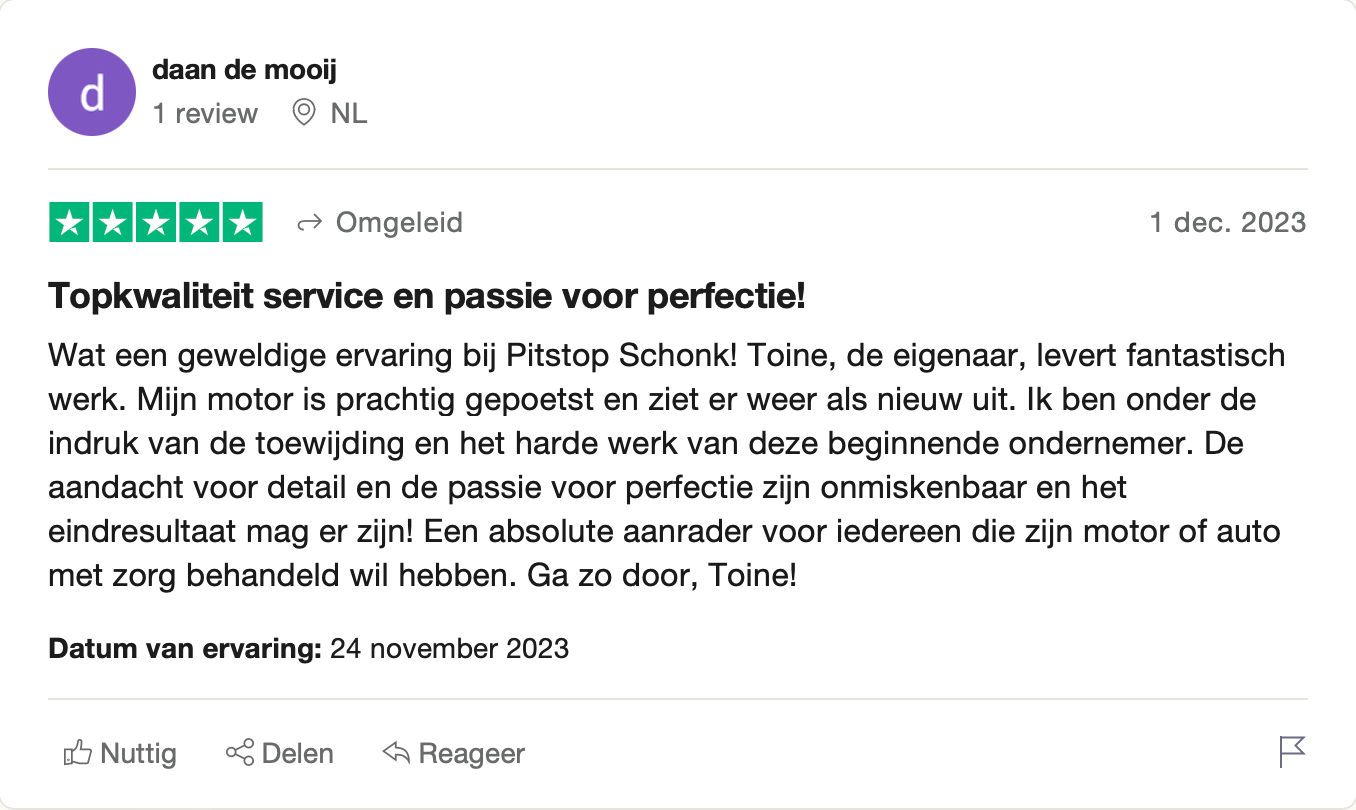This screenshot has height=810, width=1356.
Task: Choose the "Reageer" reply label
Action: (471, 753)
